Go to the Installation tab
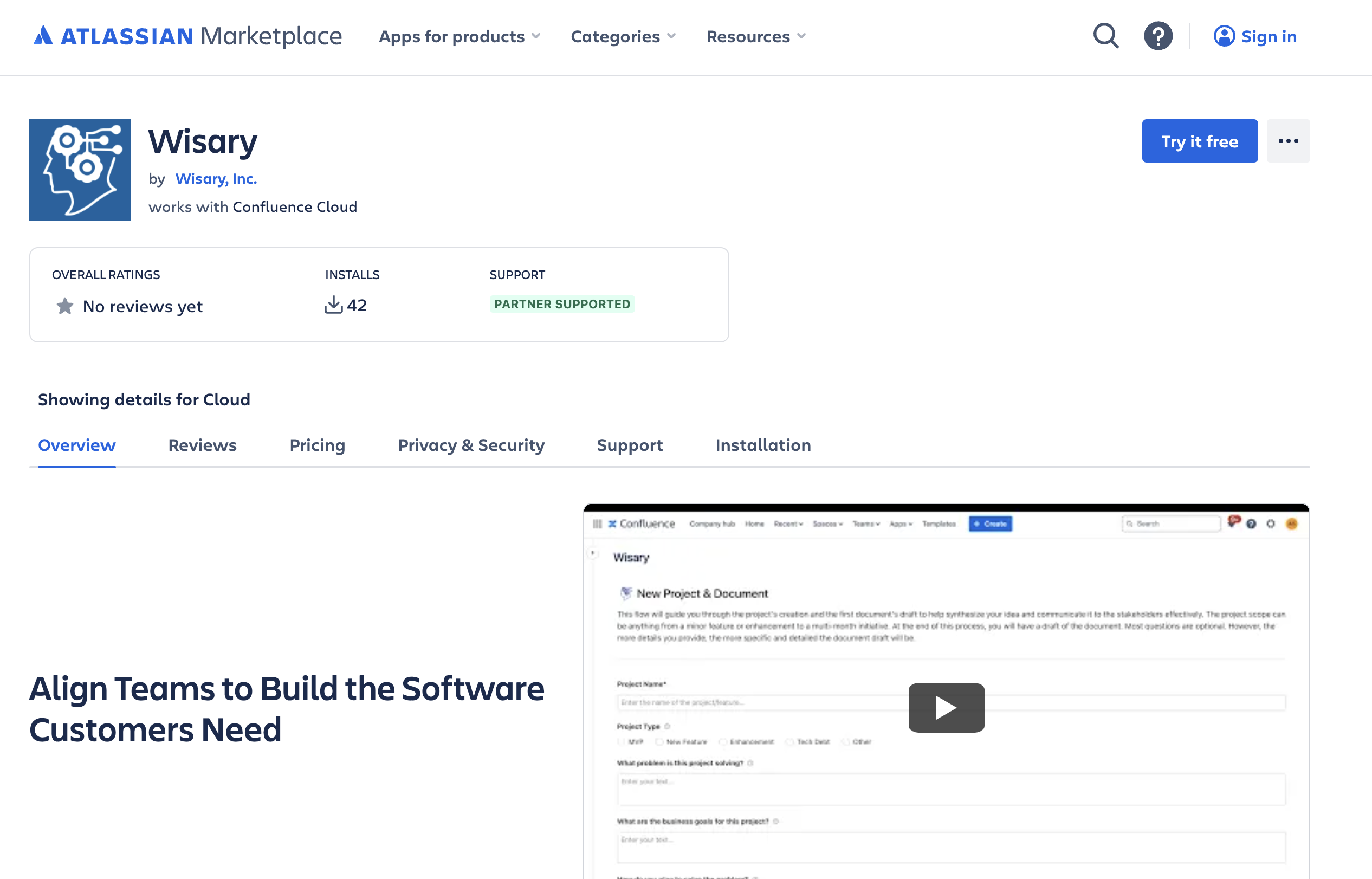The width and height of the screenshot is (1372, 879). pyautogui.click(x=762, y=444)
